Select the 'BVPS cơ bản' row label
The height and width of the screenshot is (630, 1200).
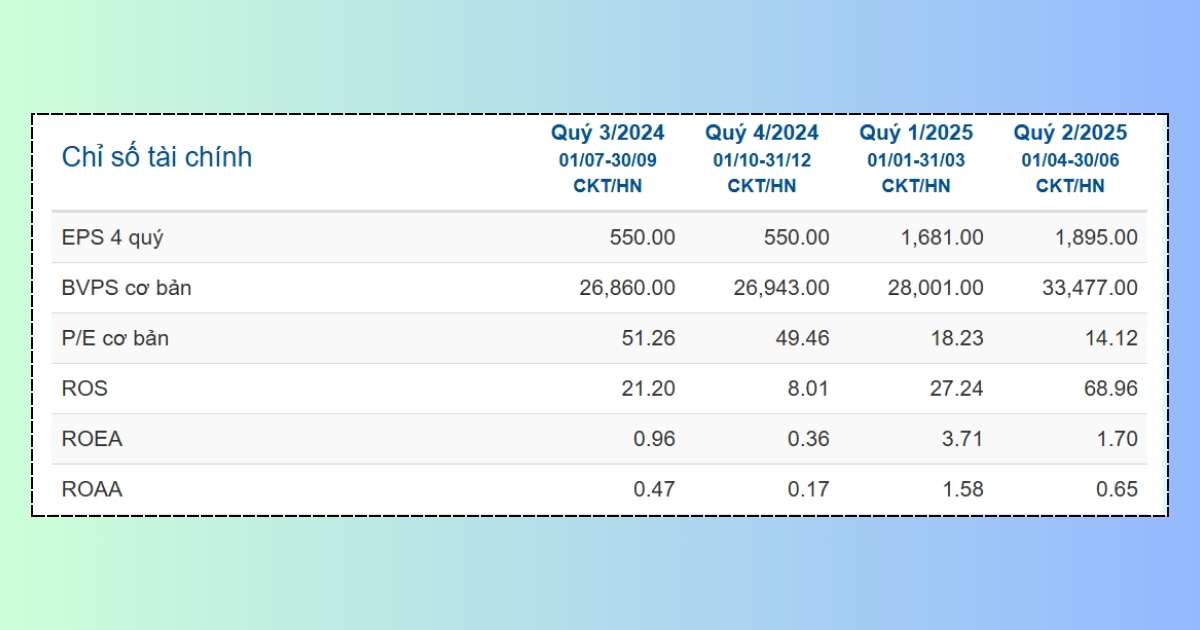click(x=126, y=288)
